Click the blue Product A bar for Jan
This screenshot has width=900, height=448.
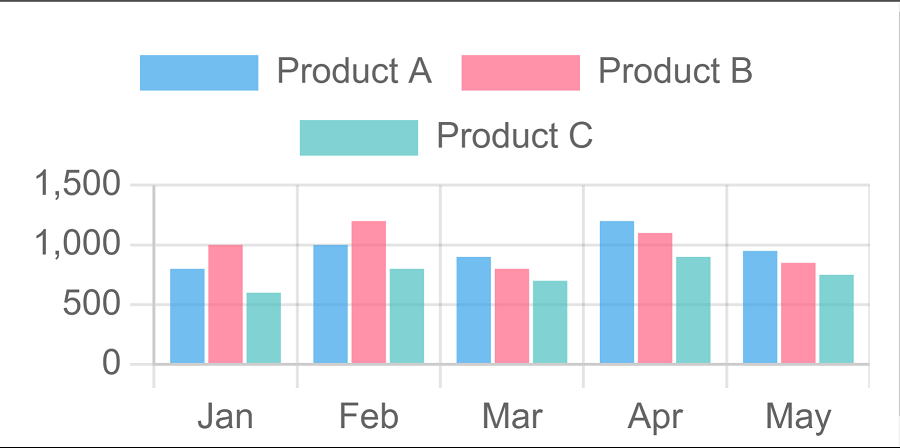187,316
